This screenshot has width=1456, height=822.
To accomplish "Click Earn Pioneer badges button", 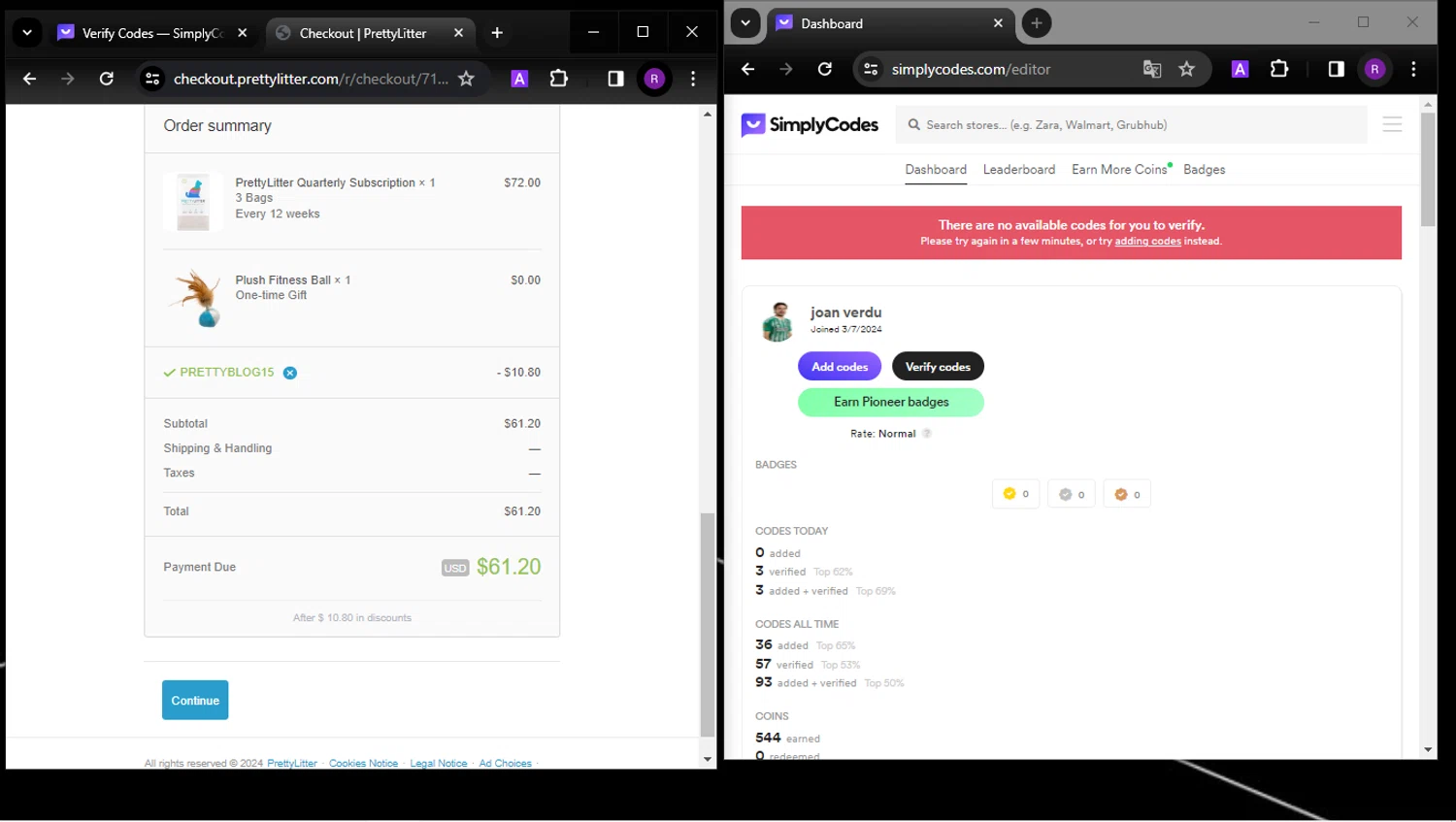I will 891,402.
